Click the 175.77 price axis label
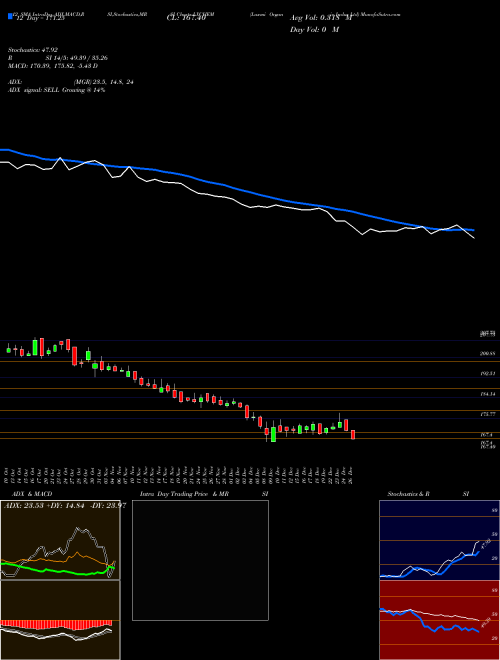 point(488,414)
